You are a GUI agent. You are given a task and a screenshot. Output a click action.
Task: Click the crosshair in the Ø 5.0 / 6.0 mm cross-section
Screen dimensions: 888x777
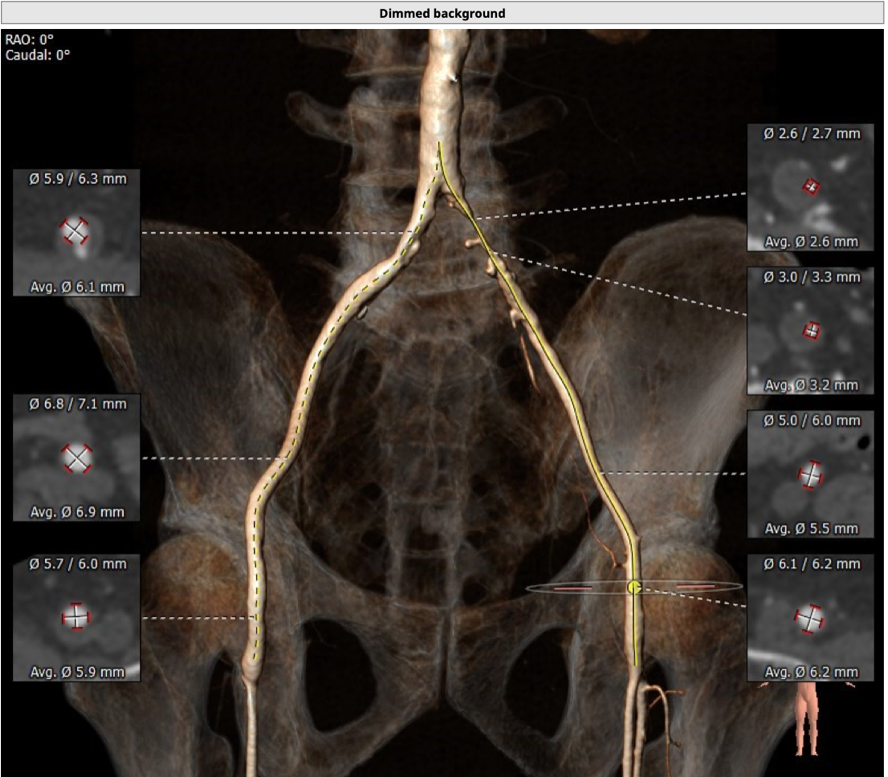[811, 474]
